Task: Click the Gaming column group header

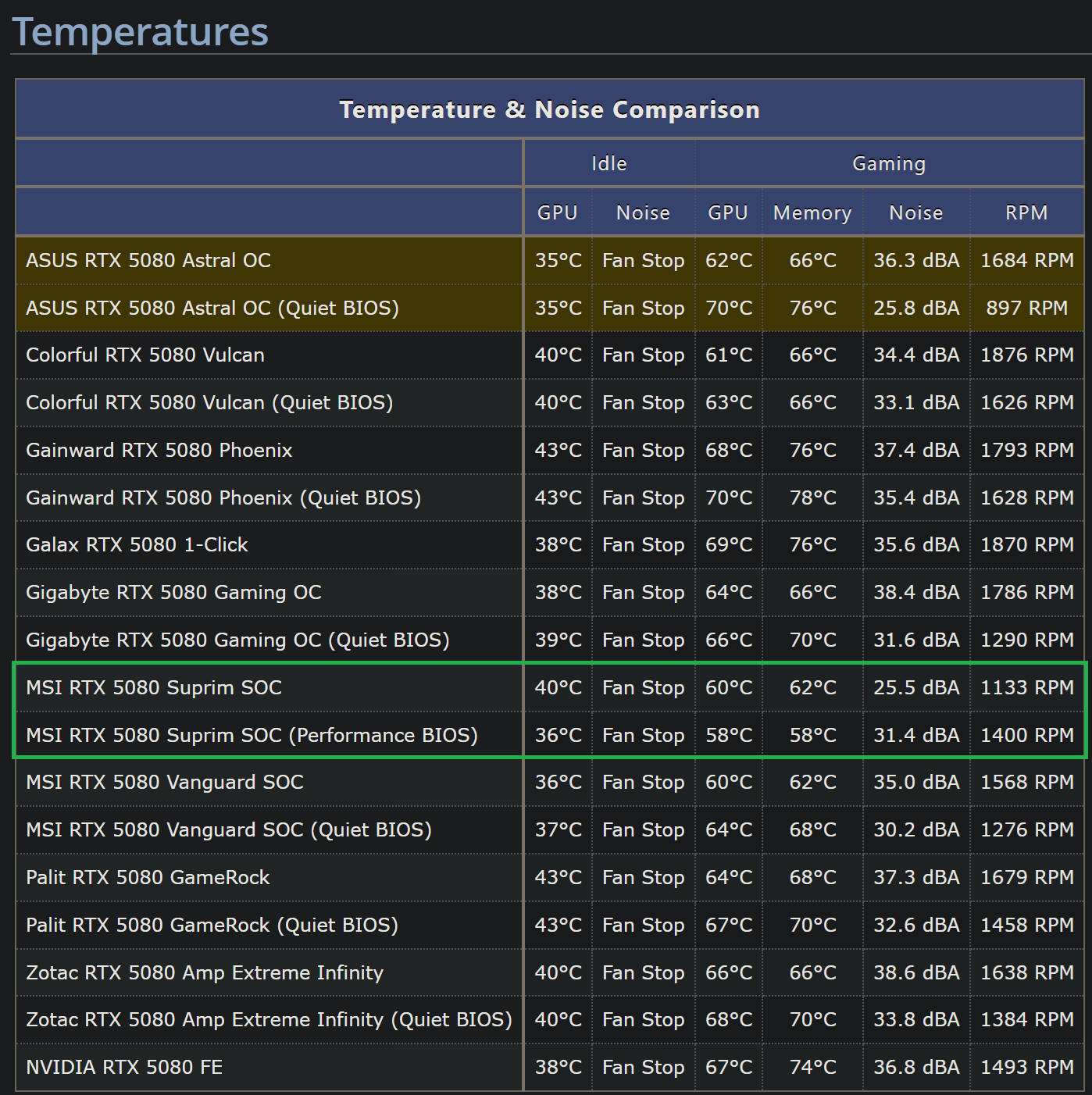Action: [889, 163]
